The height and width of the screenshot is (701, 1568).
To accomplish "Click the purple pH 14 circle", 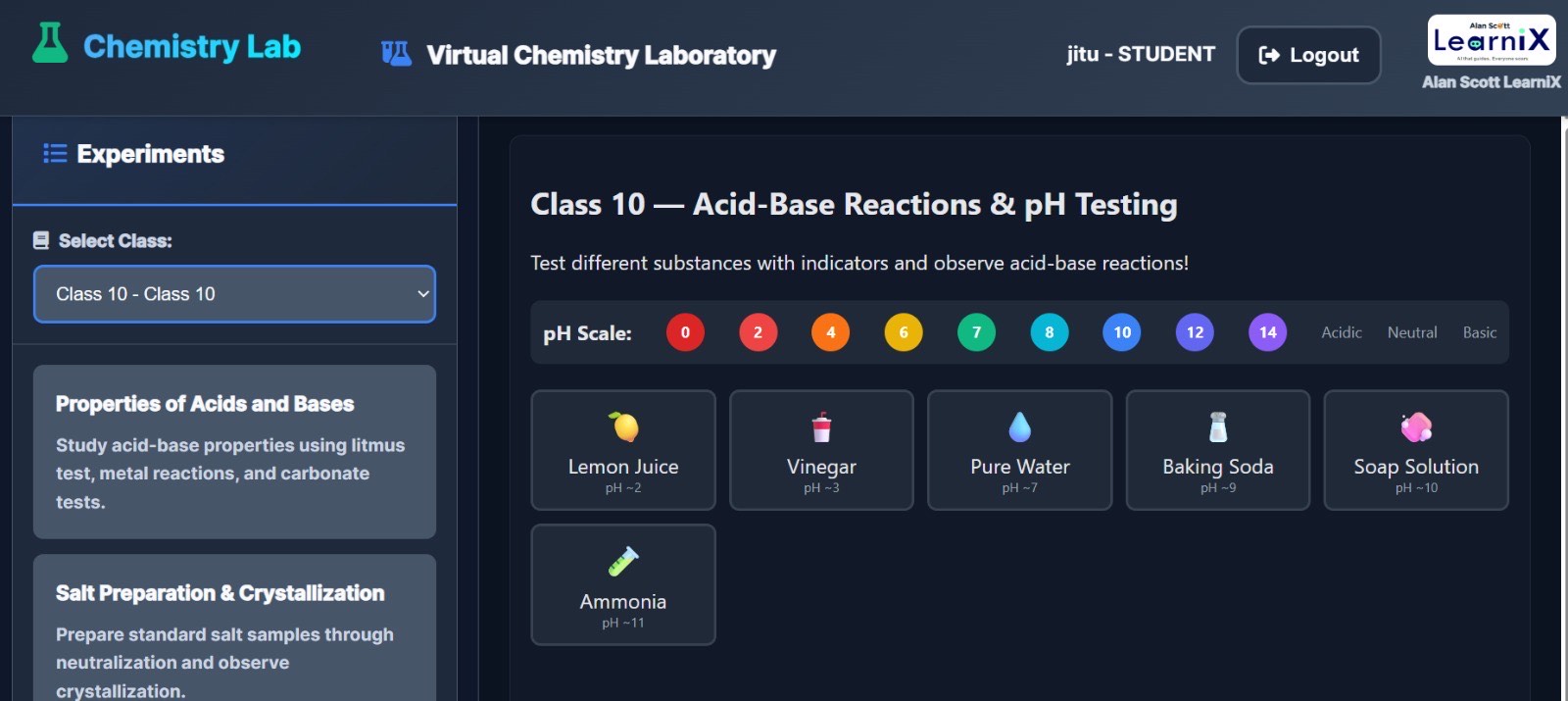I will [x=1267, y=332].
